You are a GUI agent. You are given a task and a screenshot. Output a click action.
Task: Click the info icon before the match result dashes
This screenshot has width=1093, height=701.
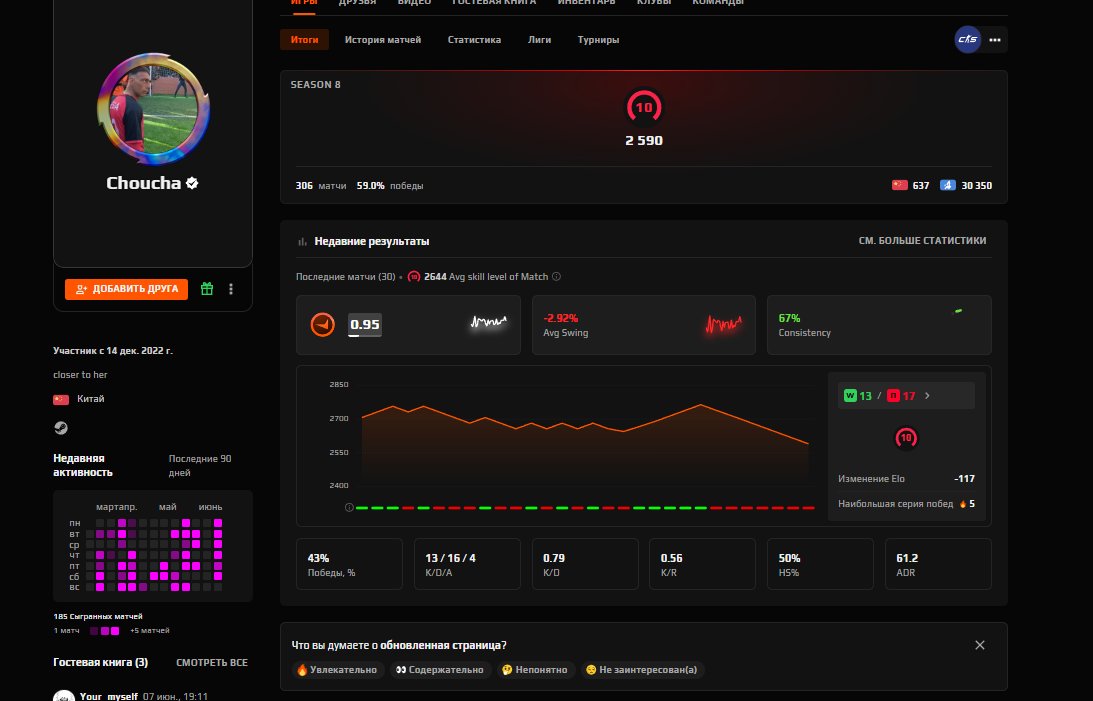pos(349,507)
